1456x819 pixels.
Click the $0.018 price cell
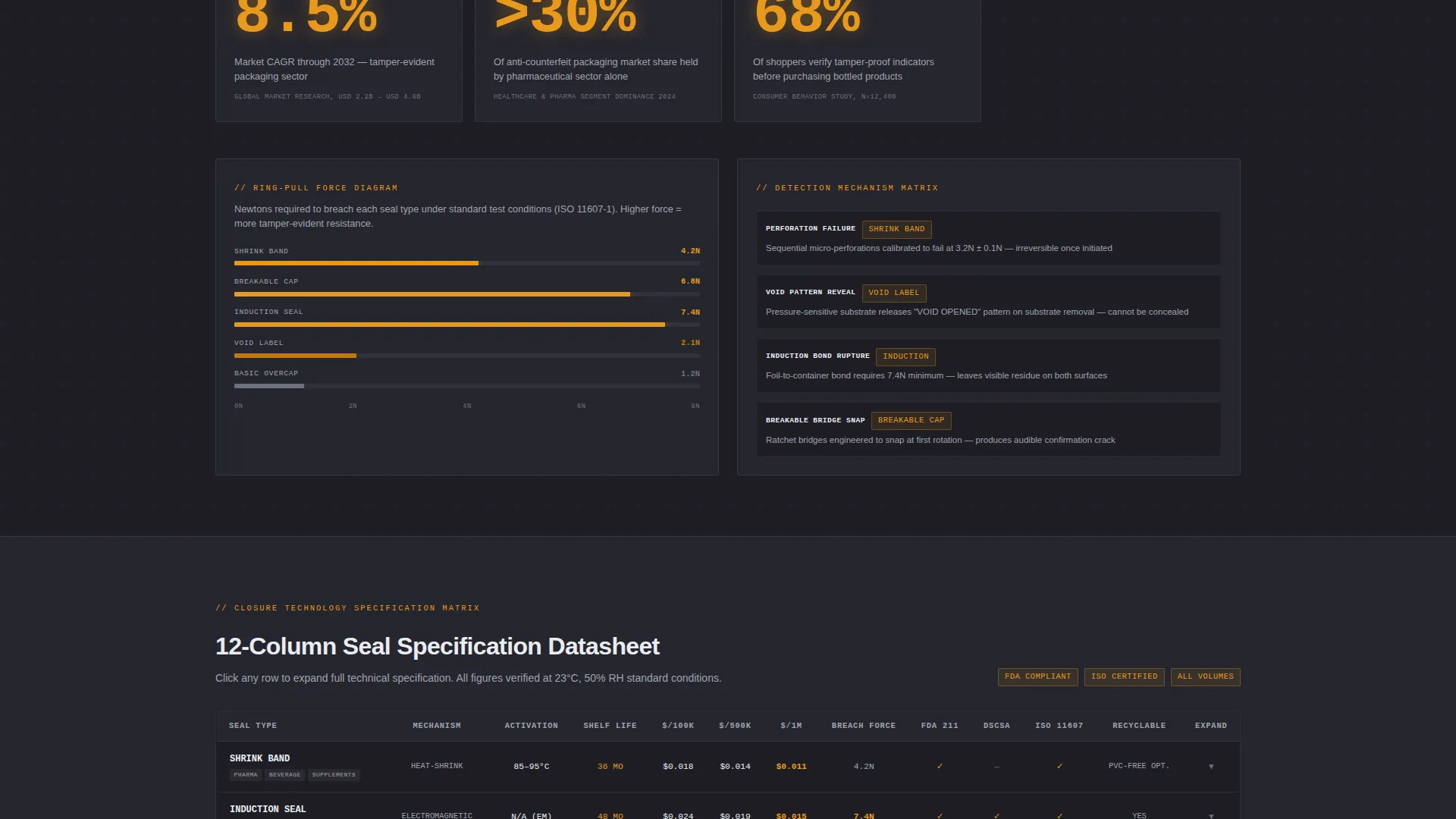(x=678, y=767)
